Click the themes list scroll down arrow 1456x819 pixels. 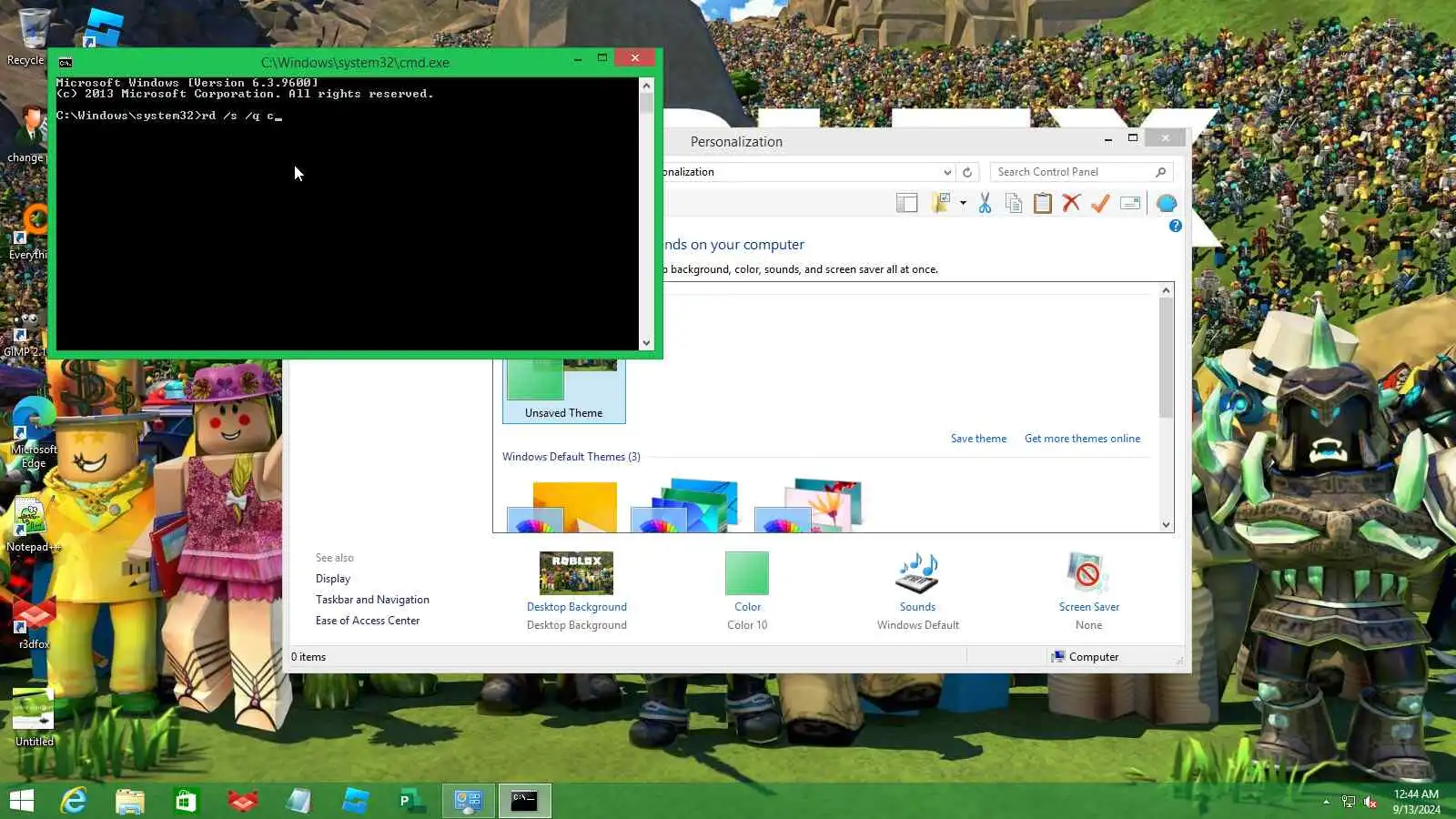[x=1166, y=524]
